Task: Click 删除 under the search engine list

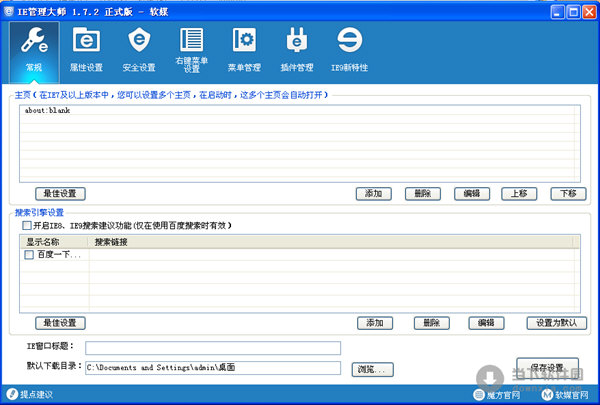Action: pos(432,323)
